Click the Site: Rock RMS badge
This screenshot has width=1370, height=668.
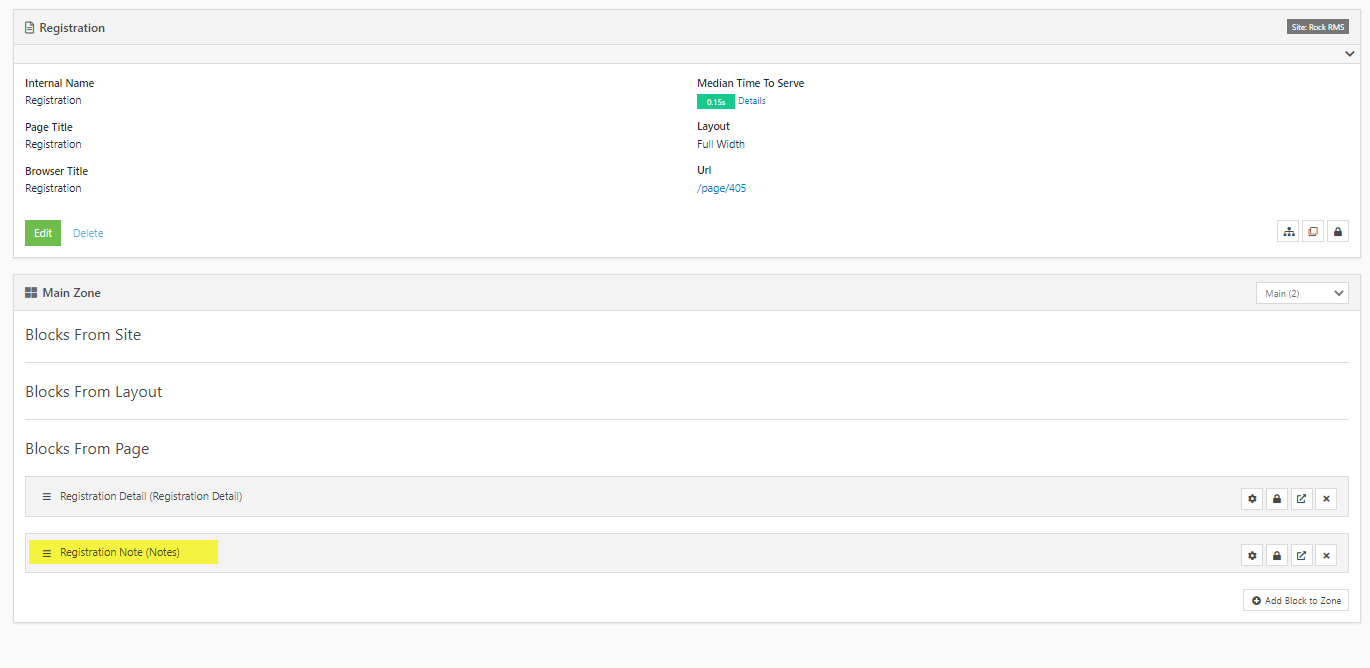pos(1318,27)
